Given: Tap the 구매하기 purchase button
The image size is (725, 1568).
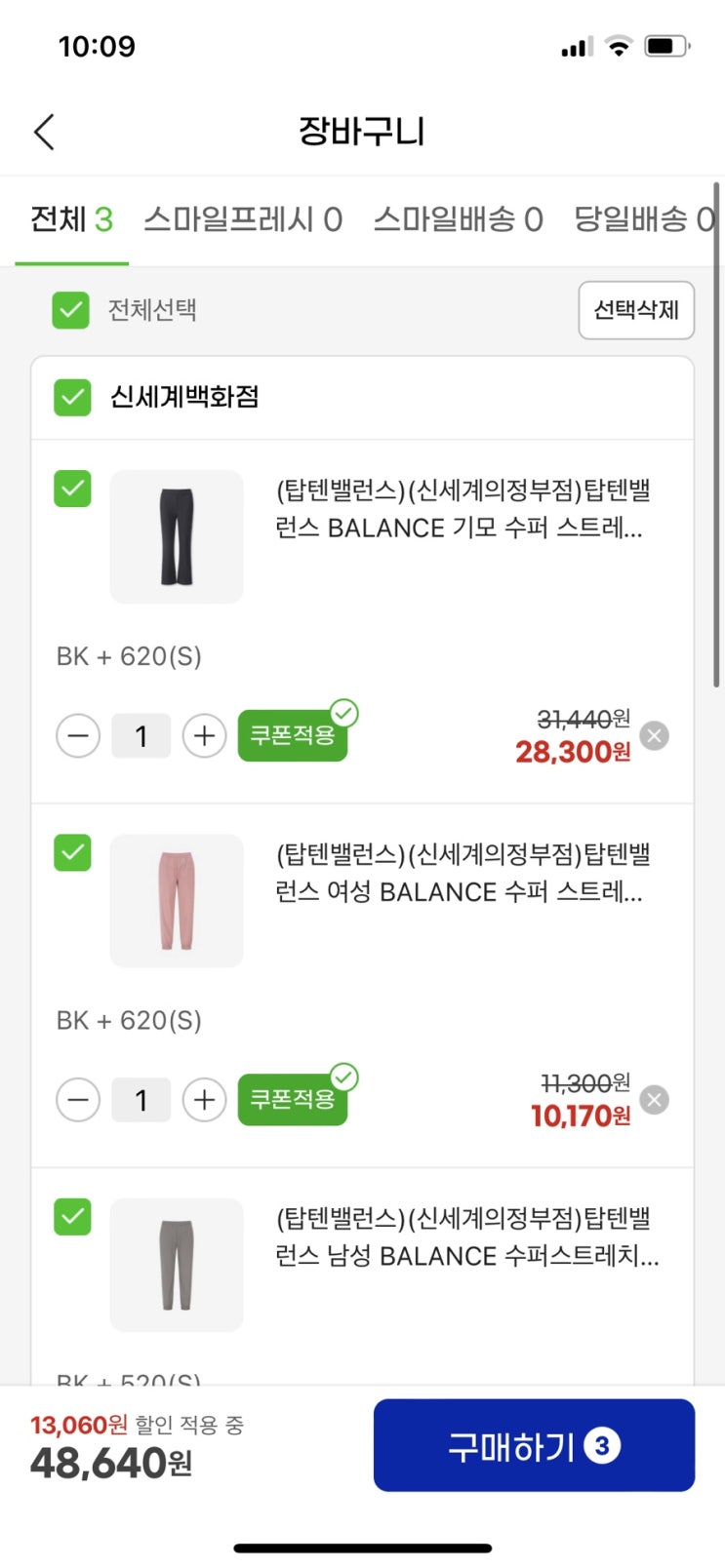Looking at the screenshot, I should (534, 1445).
